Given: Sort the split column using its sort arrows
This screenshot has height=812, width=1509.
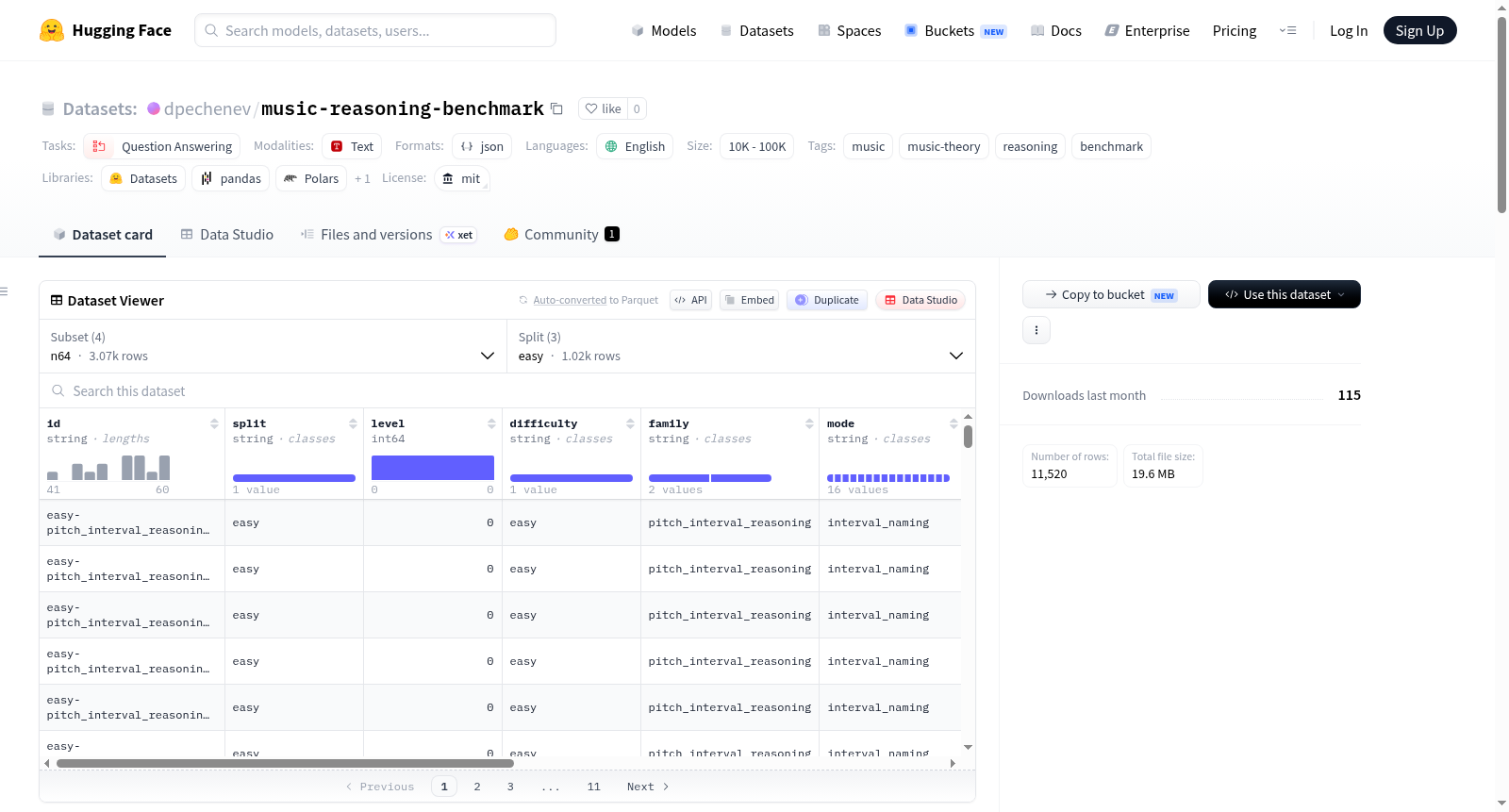Looking at the screenshot, I should tap(353, 423).
